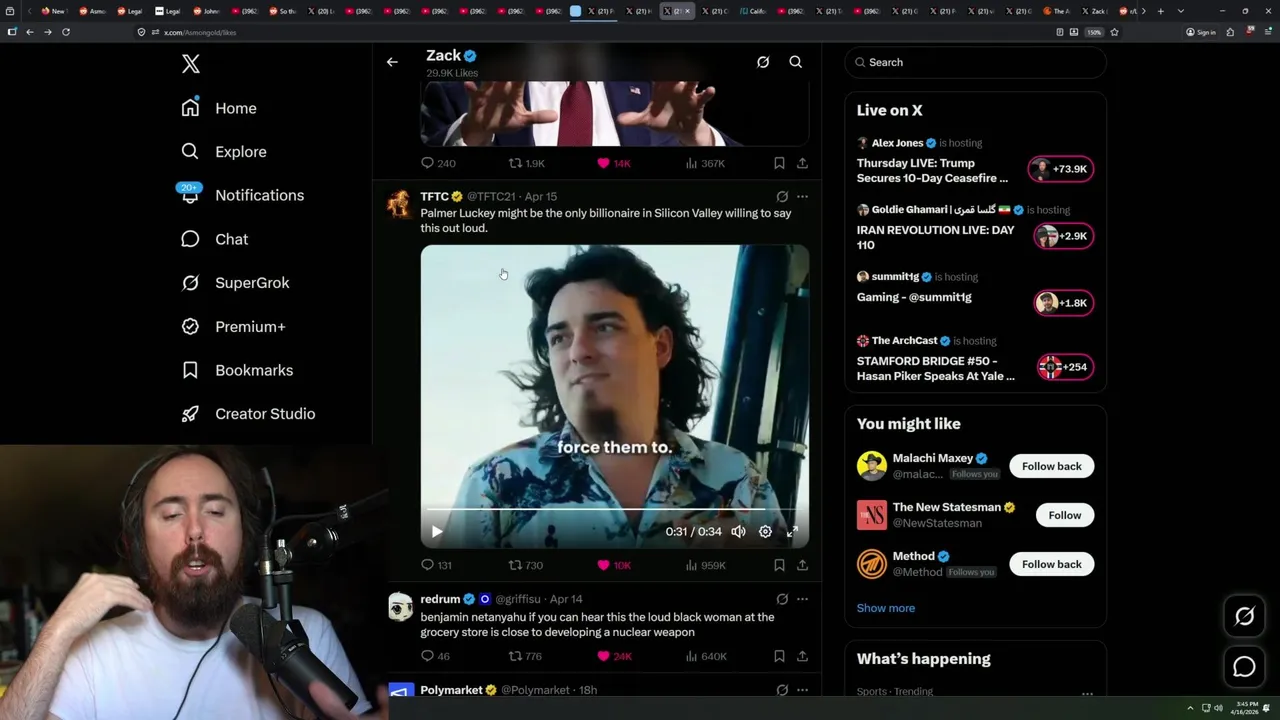The width and height of the screenshot is (1280, 720).
Task: Unlike the post with 14K likes
Action: 614,163
